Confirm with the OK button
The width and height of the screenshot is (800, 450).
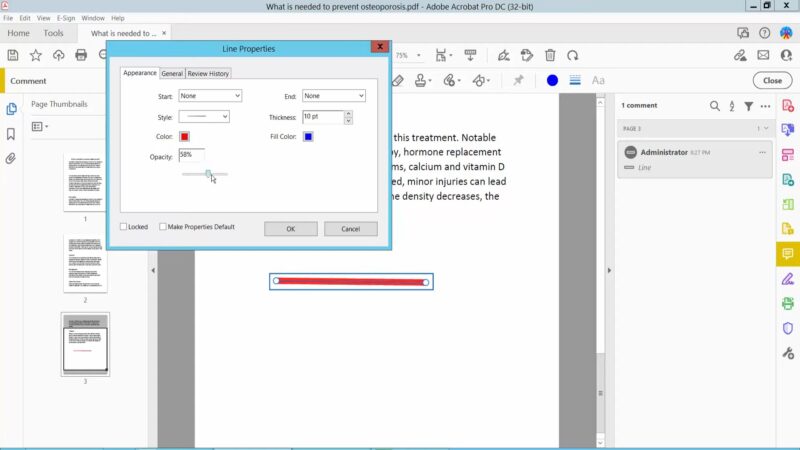pyautogui.click(x=291, y=229)
